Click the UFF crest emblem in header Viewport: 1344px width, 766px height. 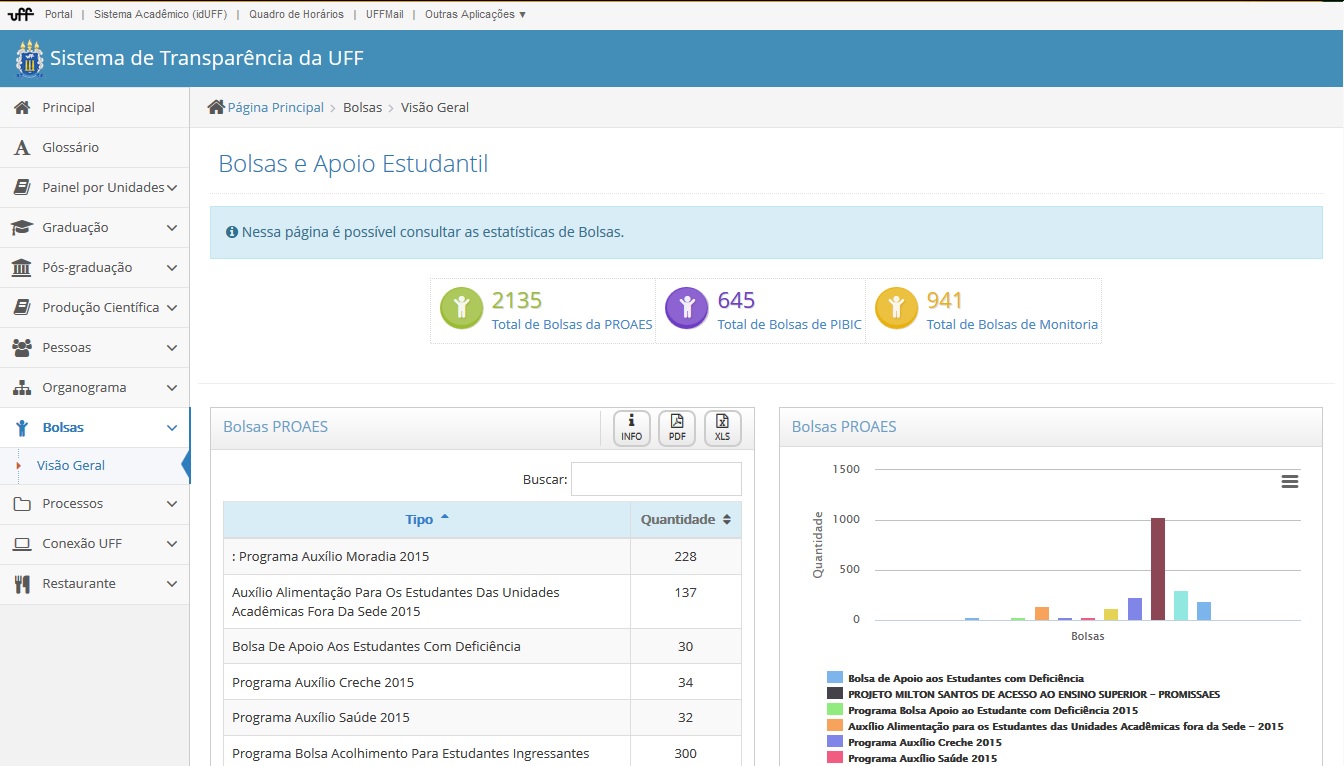30,59
